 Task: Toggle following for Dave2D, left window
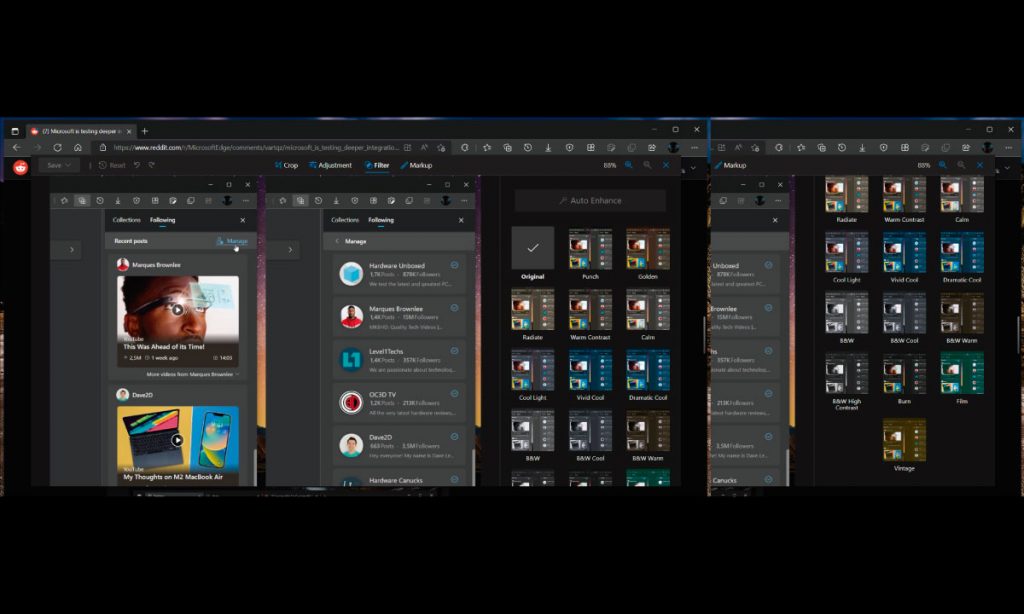click(455, 436)
